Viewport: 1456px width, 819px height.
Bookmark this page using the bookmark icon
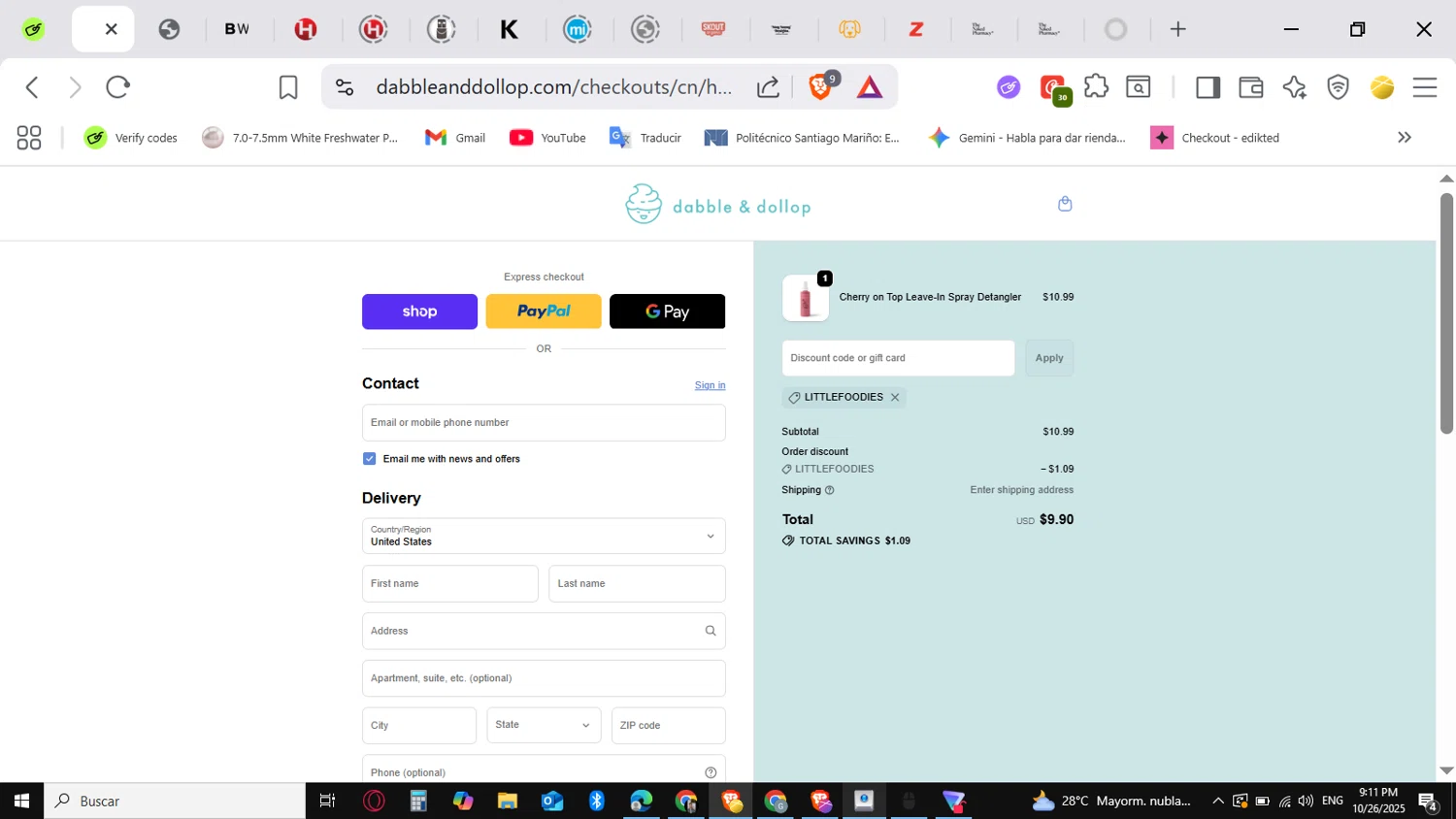(288, 87)
